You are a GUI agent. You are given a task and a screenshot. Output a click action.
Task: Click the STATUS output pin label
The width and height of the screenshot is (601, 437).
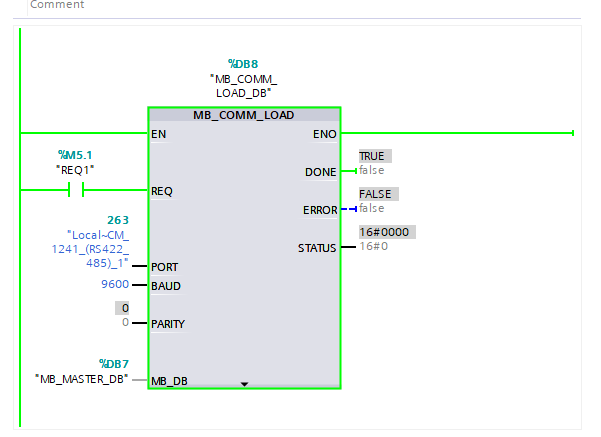click(317, 248)
